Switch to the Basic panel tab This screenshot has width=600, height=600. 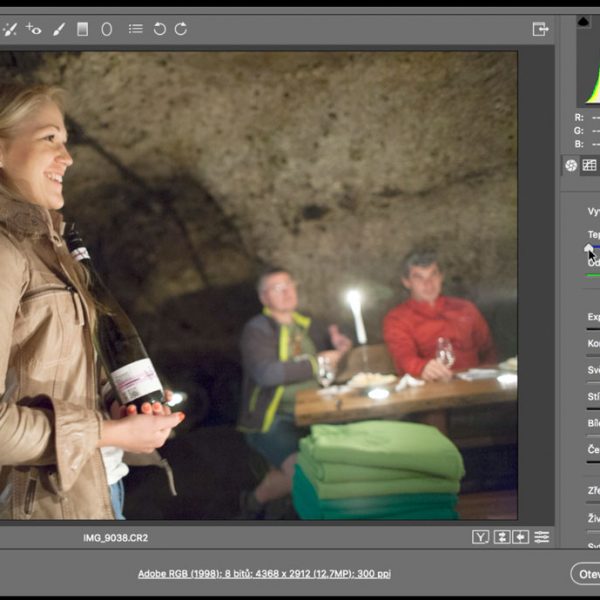571,166
